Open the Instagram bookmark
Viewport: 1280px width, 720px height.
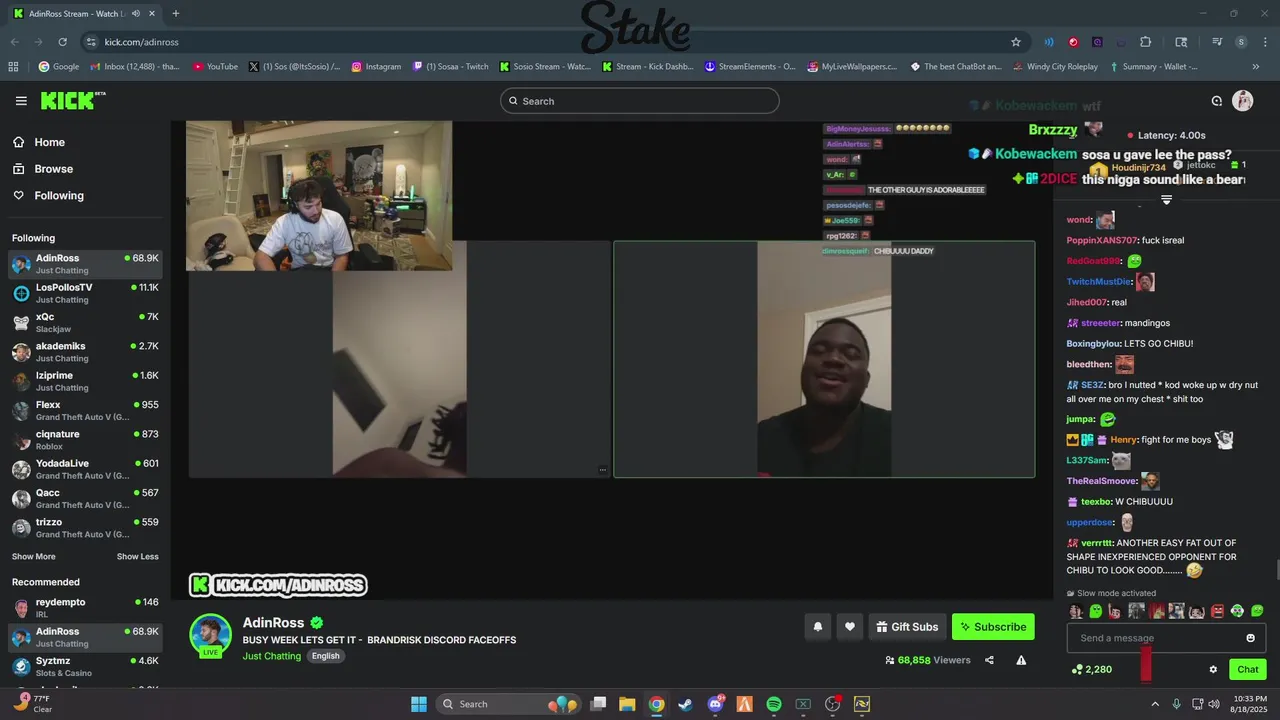376,67
